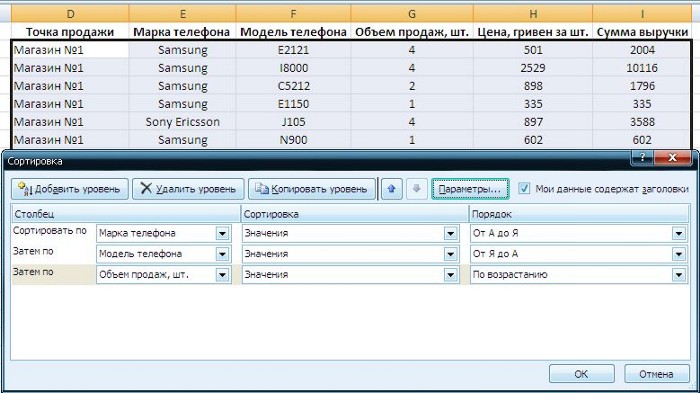700x393 pixels.
Task: Select the cell with model C5212
Action: (x=293, y=86)
